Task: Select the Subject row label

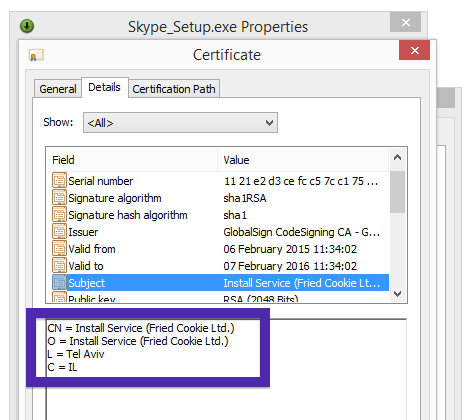Action: click(87, 283)
